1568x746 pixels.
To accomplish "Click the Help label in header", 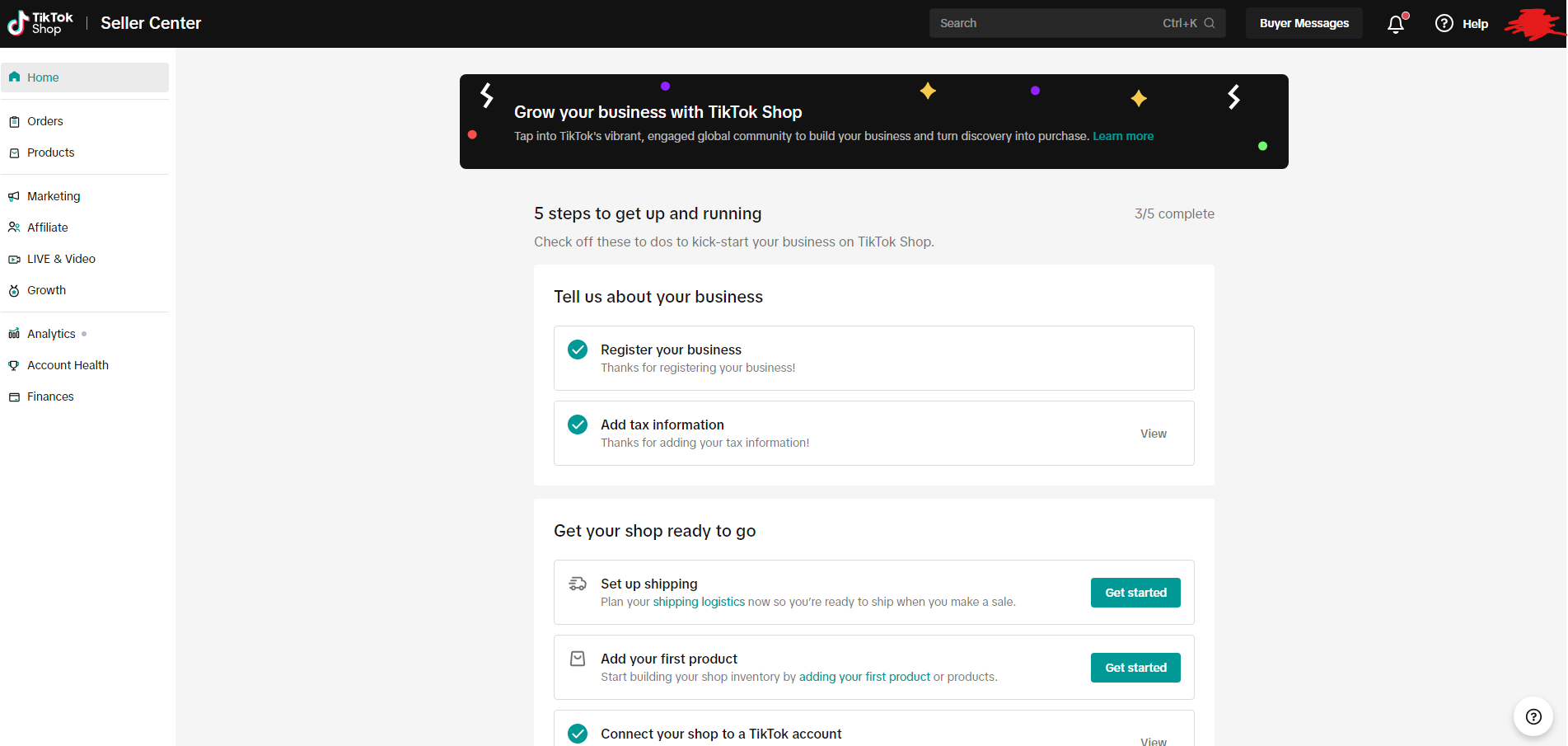I will point(1475,24).
